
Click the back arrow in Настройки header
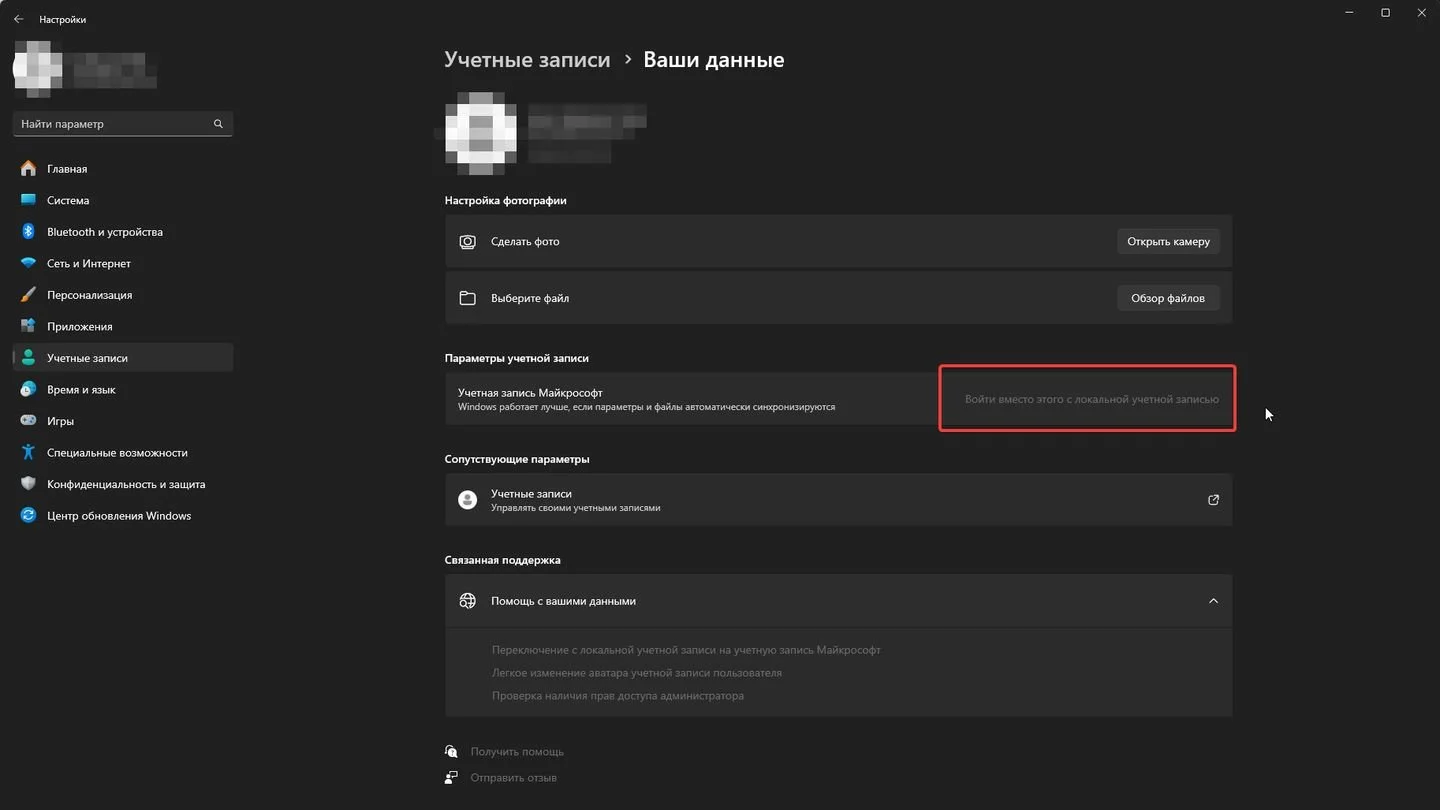coord(18,19)
